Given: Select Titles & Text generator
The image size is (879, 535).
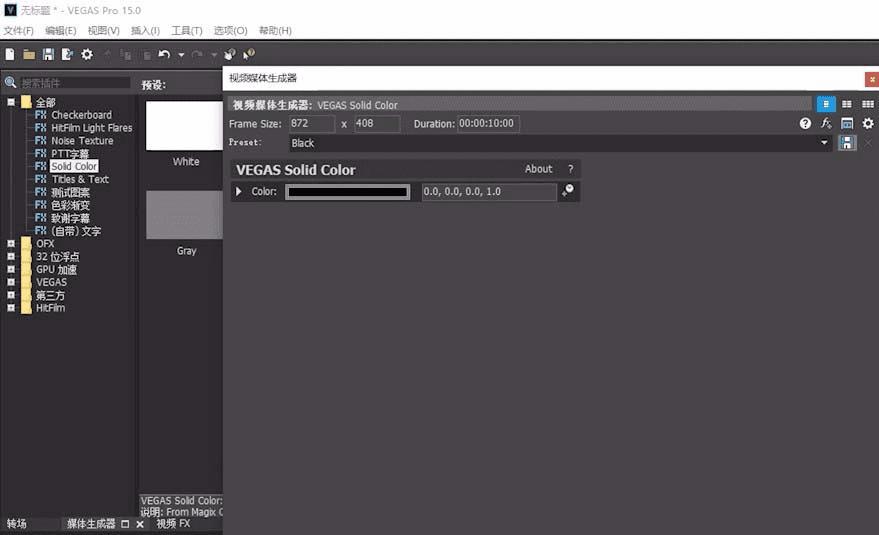Looking at the screenshot, I should click(80, 179).
